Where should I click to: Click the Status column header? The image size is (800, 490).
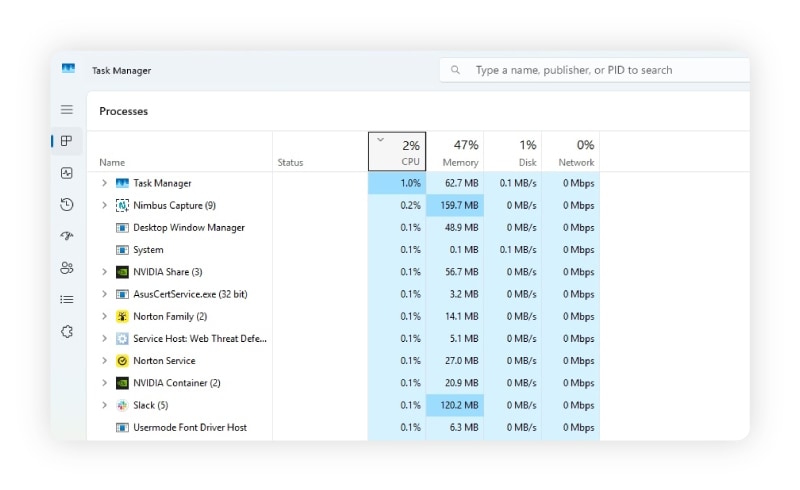point(290,162)
